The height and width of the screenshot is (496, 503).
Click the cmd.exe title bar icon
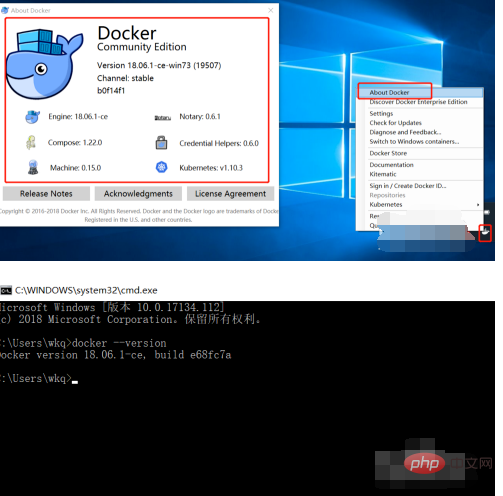[x=6, y=291]
